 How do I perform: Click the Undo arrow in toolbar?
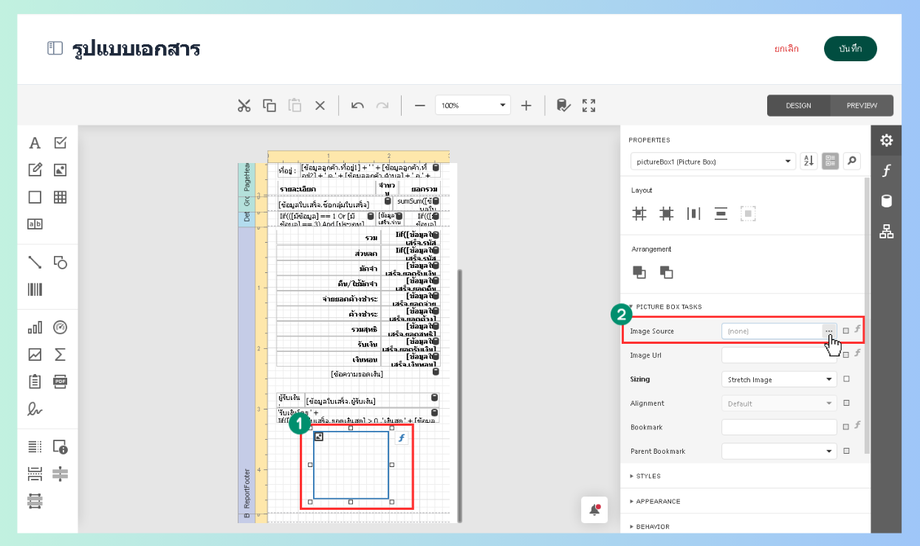pyautogui.click(x=357, y=105)
